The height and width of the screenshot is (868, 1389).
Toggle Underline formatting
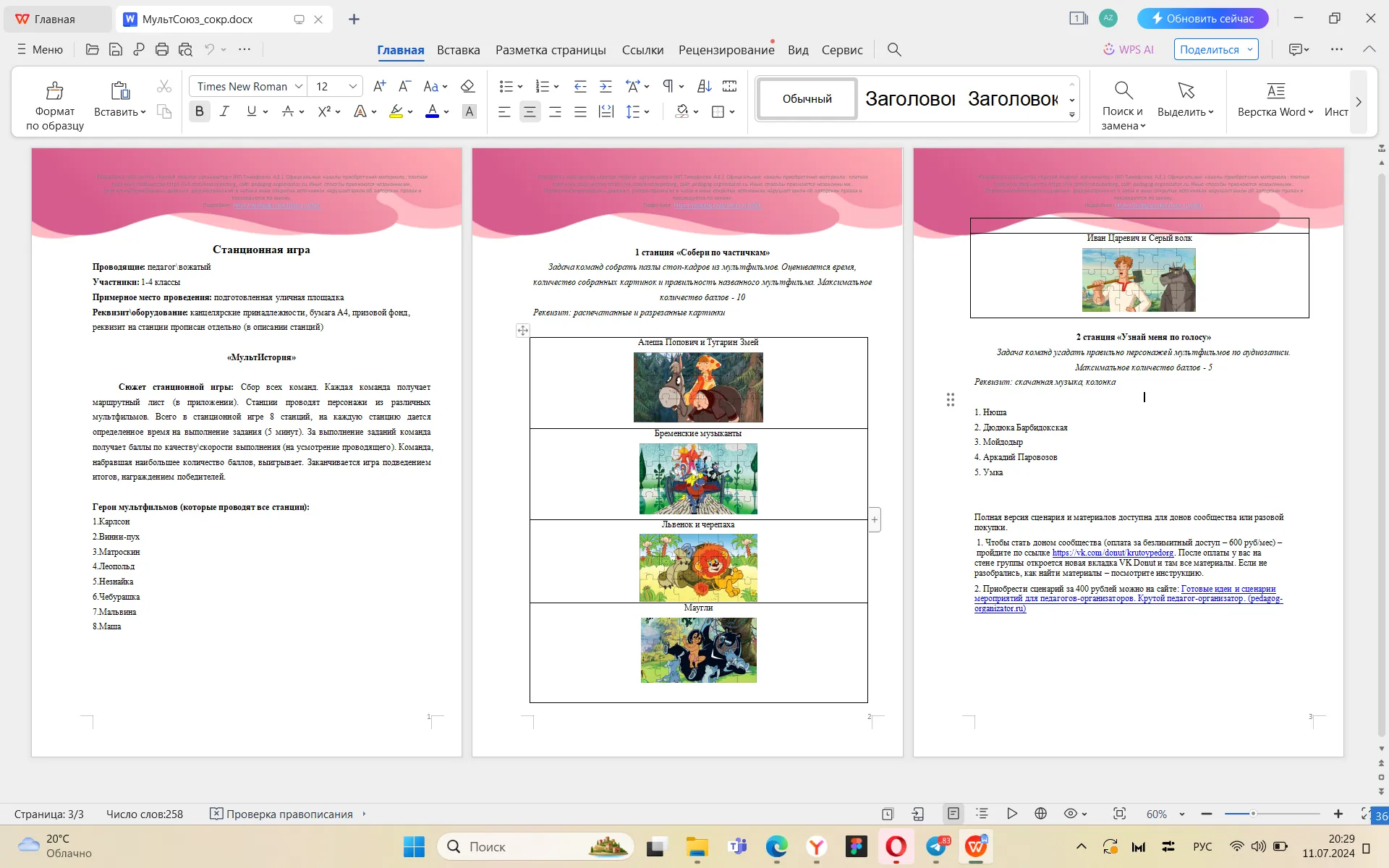[251, 111]
